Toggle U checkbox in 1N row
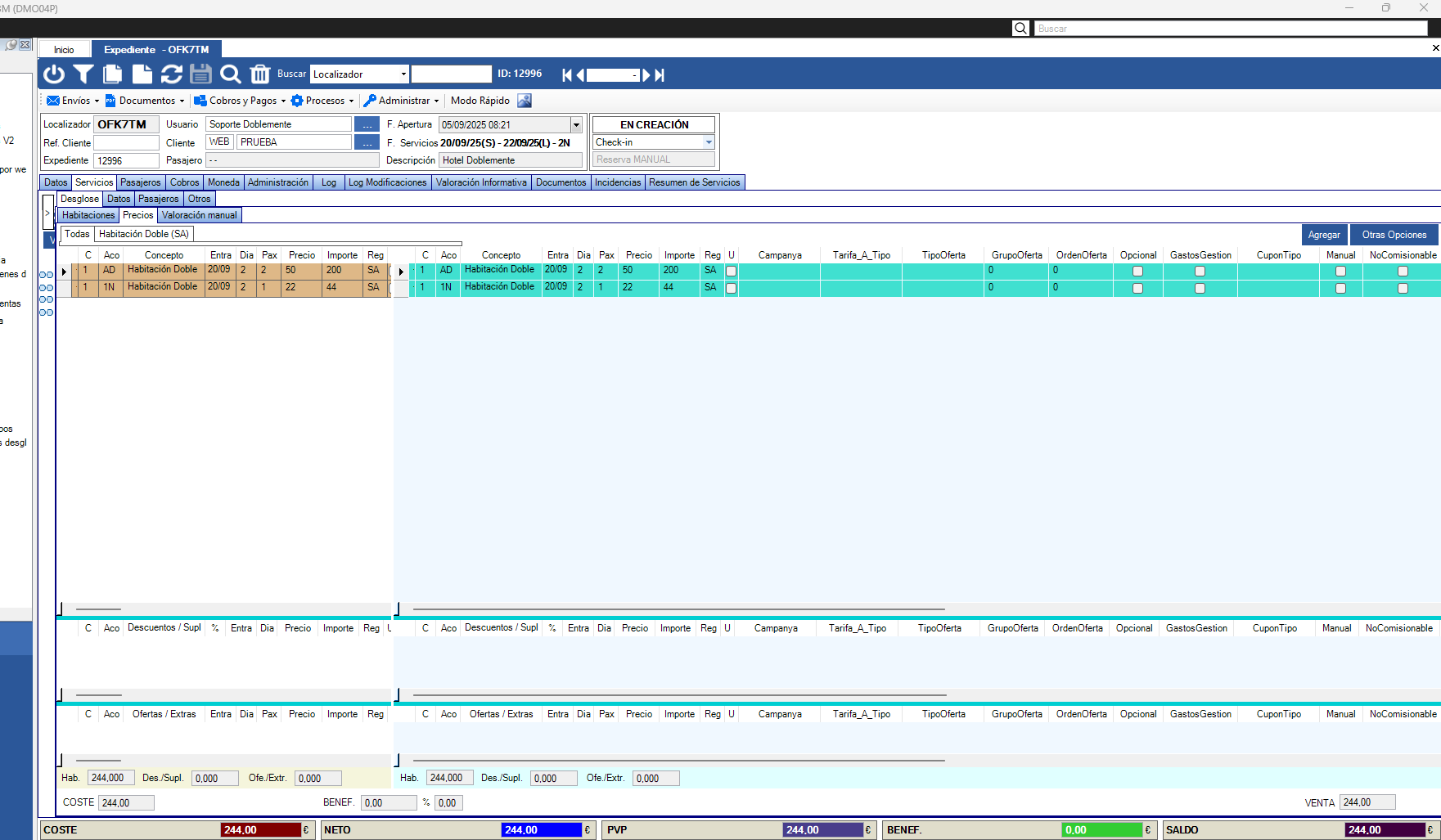The image size is (1441, 840). (x=732, y=288)
